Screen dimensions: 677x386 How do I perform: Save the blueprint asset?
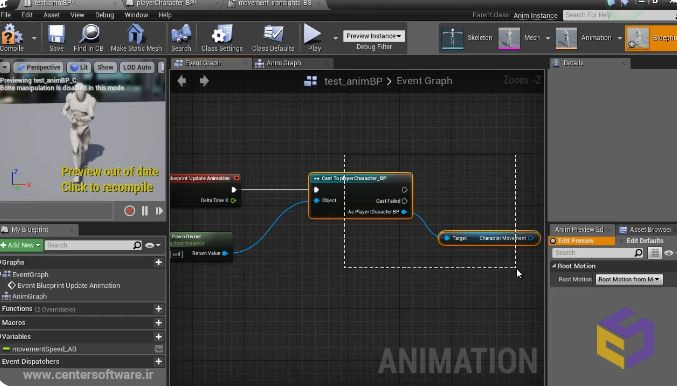[x=56, y=38]
